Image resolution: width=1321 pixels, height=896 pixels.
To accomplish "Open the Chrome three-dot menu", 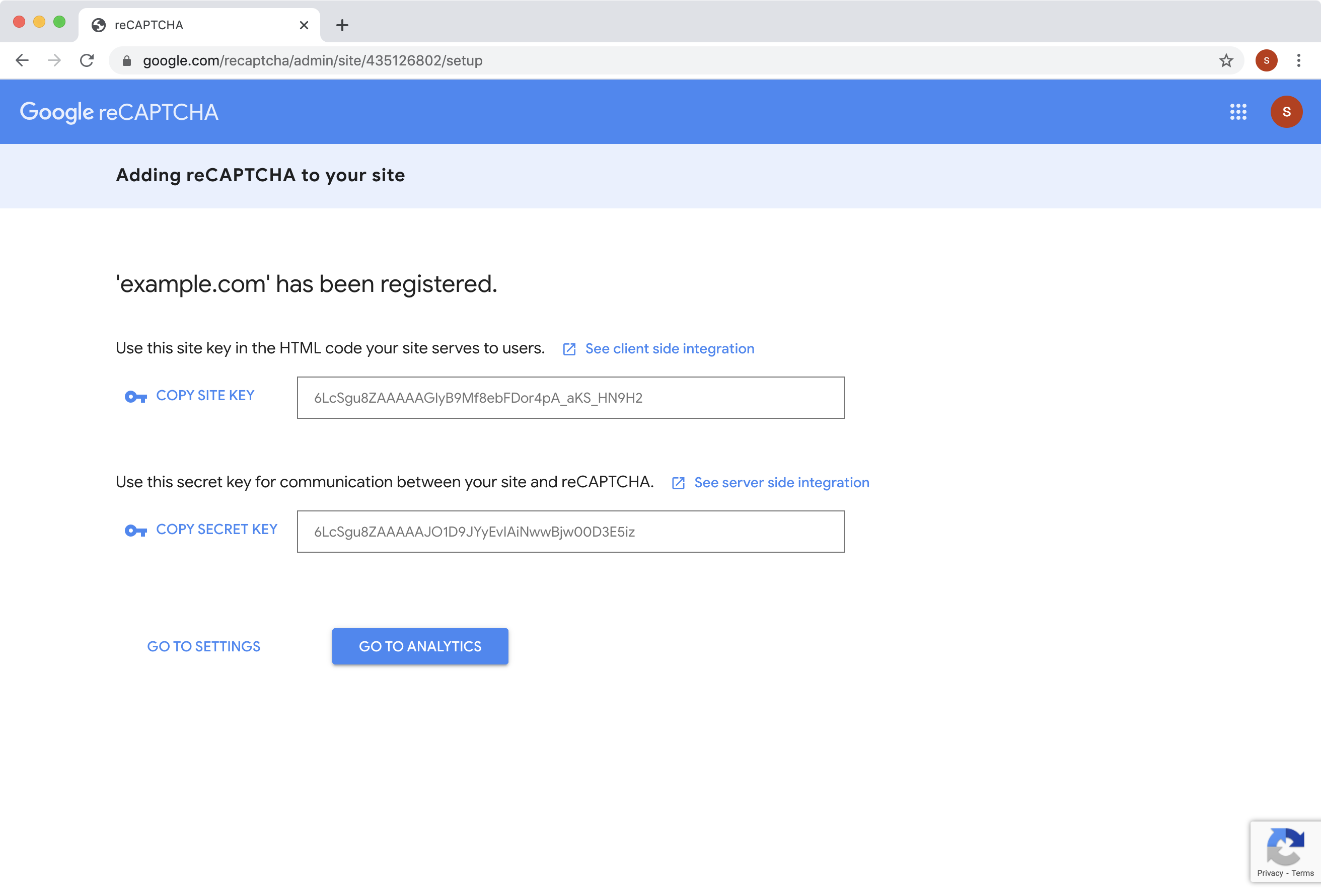I will tap(1299, 60).
